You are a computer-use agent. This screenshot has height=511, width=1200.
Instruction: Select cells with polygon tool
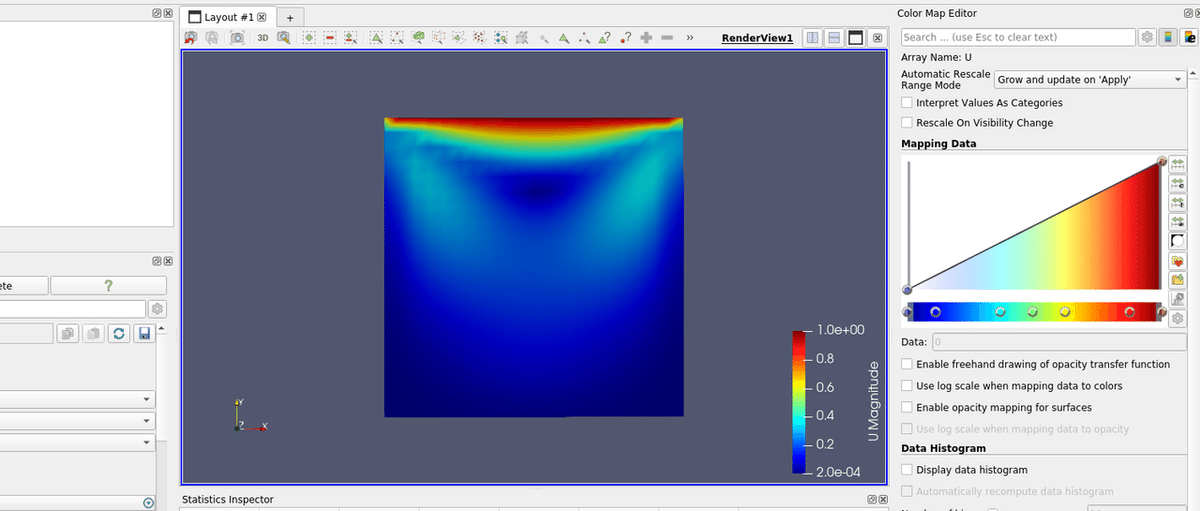460,37
